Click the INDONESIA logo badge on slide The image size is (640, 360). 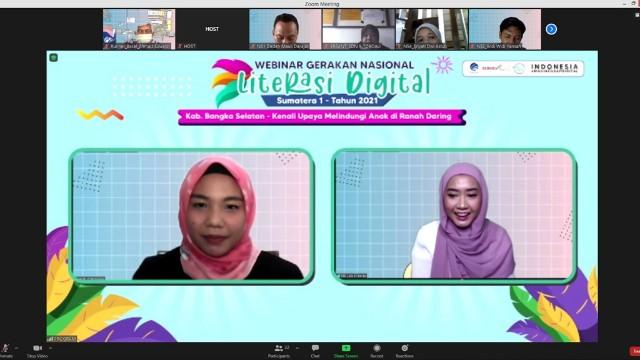[523, 68]
